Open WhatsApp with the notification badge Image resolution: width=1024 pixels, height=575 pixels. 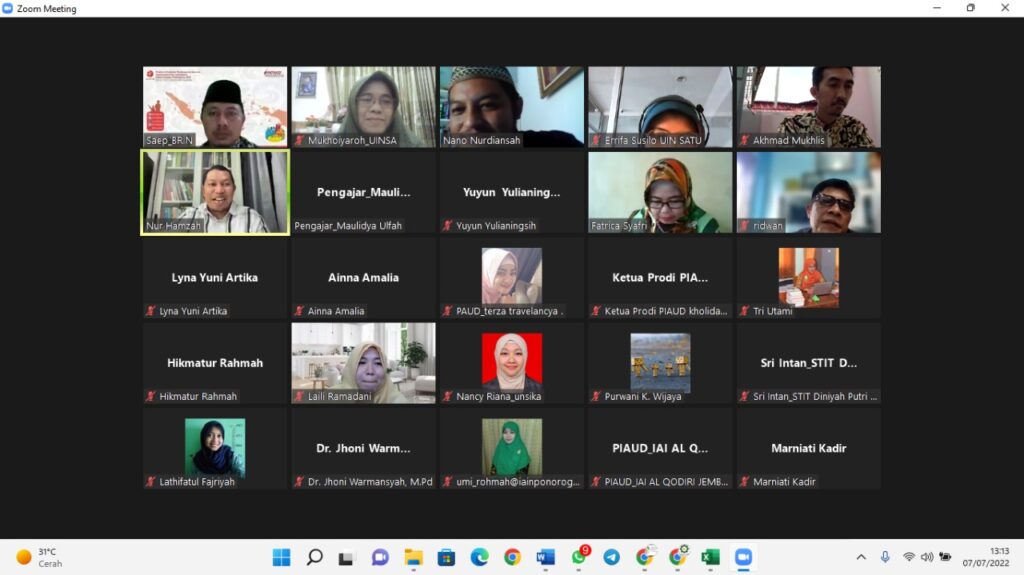point(579,557)
